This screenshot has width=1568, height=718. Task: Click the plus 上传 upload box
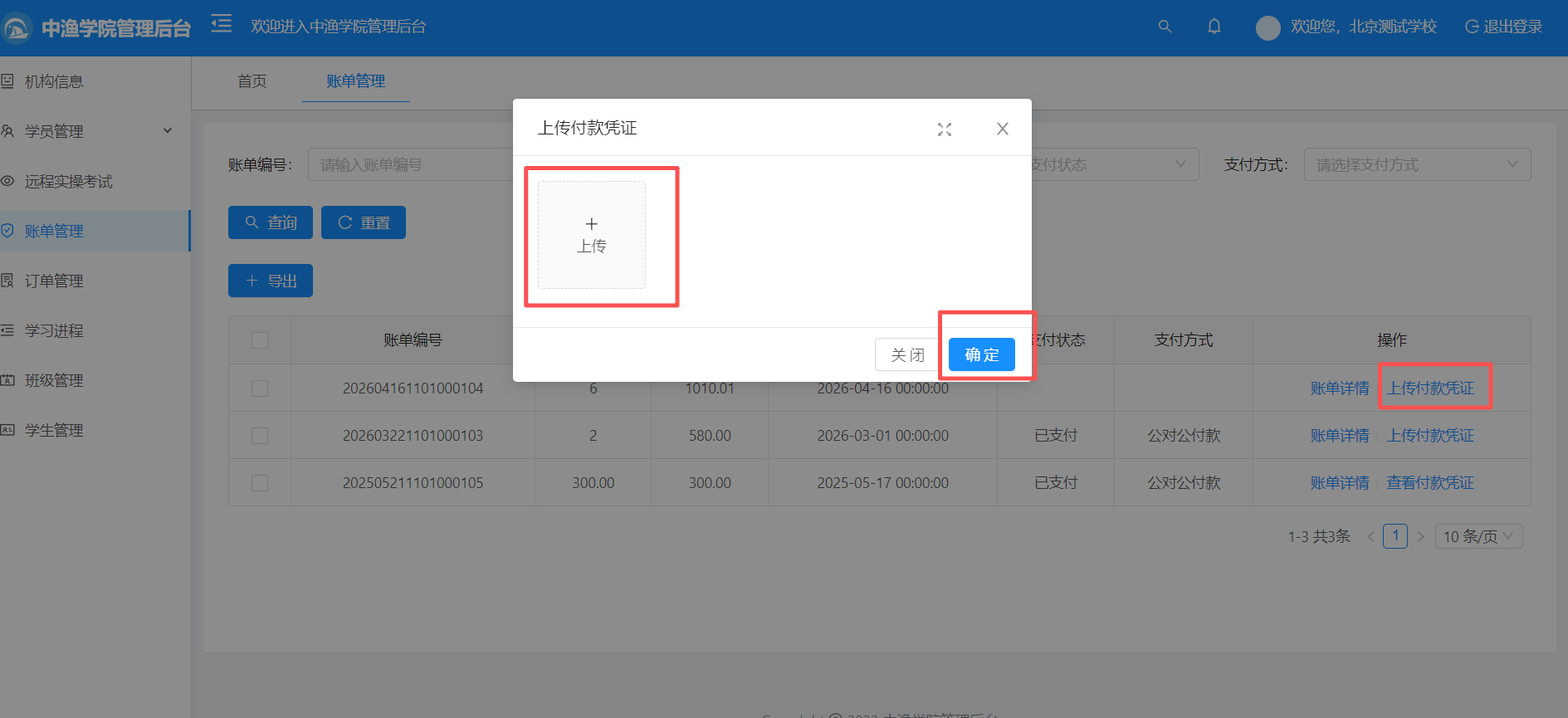[592, 235]
